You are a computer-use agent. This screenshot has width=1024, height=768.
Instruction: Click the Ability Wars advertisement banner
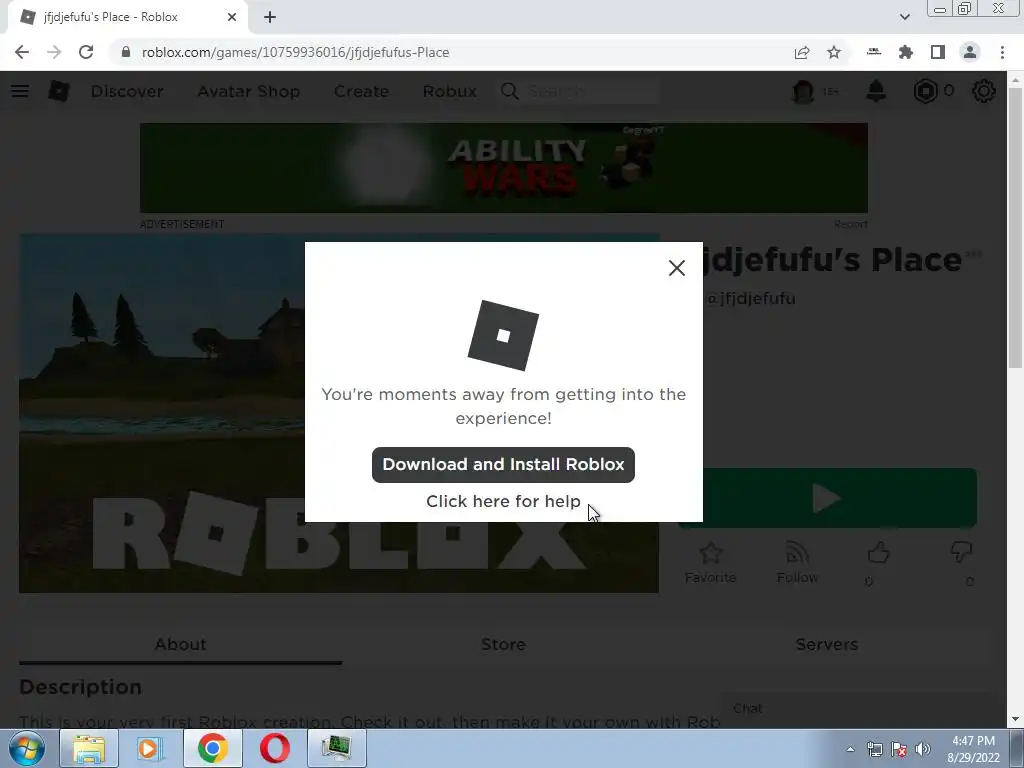click(x=504, y=168)
